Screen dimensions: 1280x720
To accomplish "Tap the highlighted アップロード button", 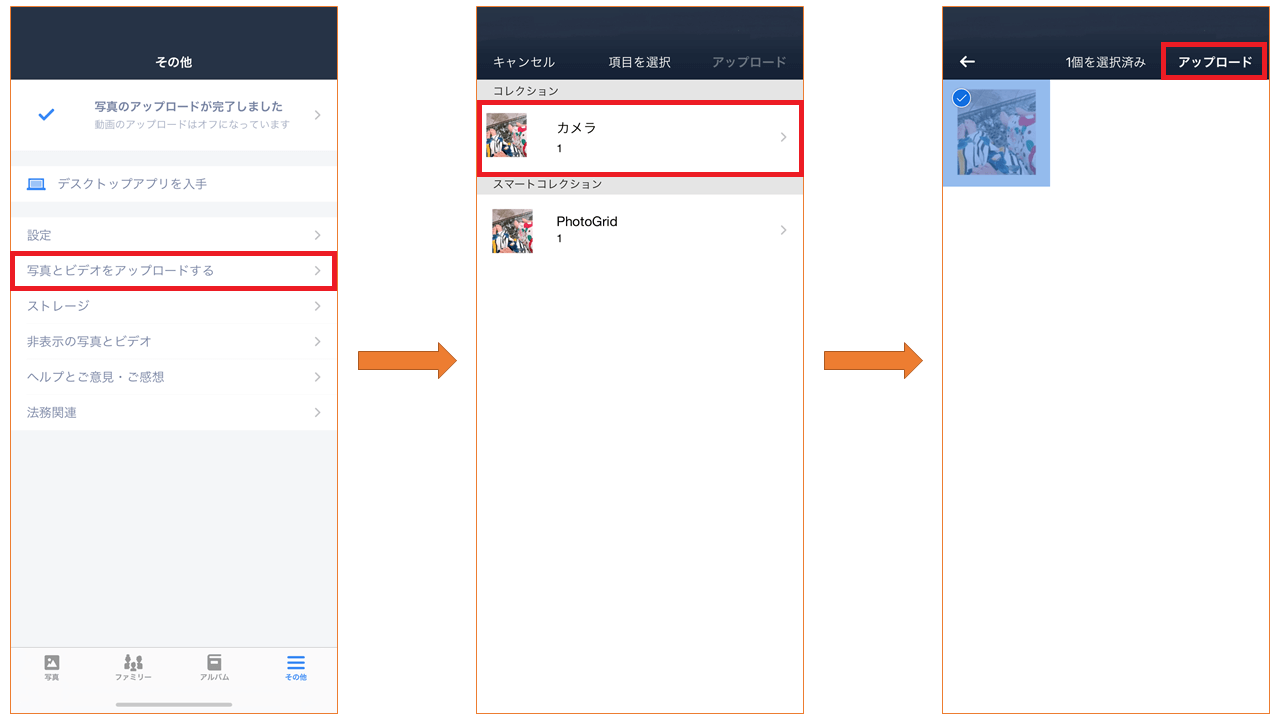I will (1215, 62).
